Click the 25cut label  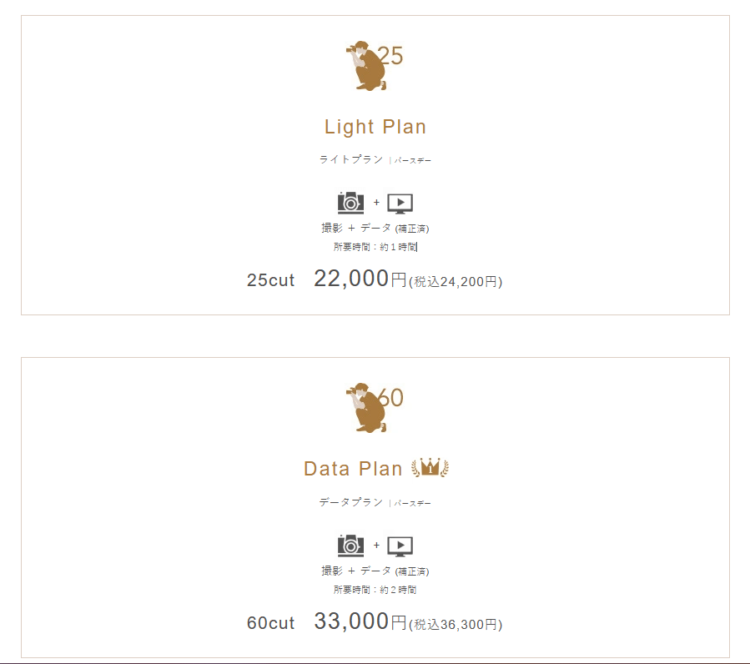(271, 280)
